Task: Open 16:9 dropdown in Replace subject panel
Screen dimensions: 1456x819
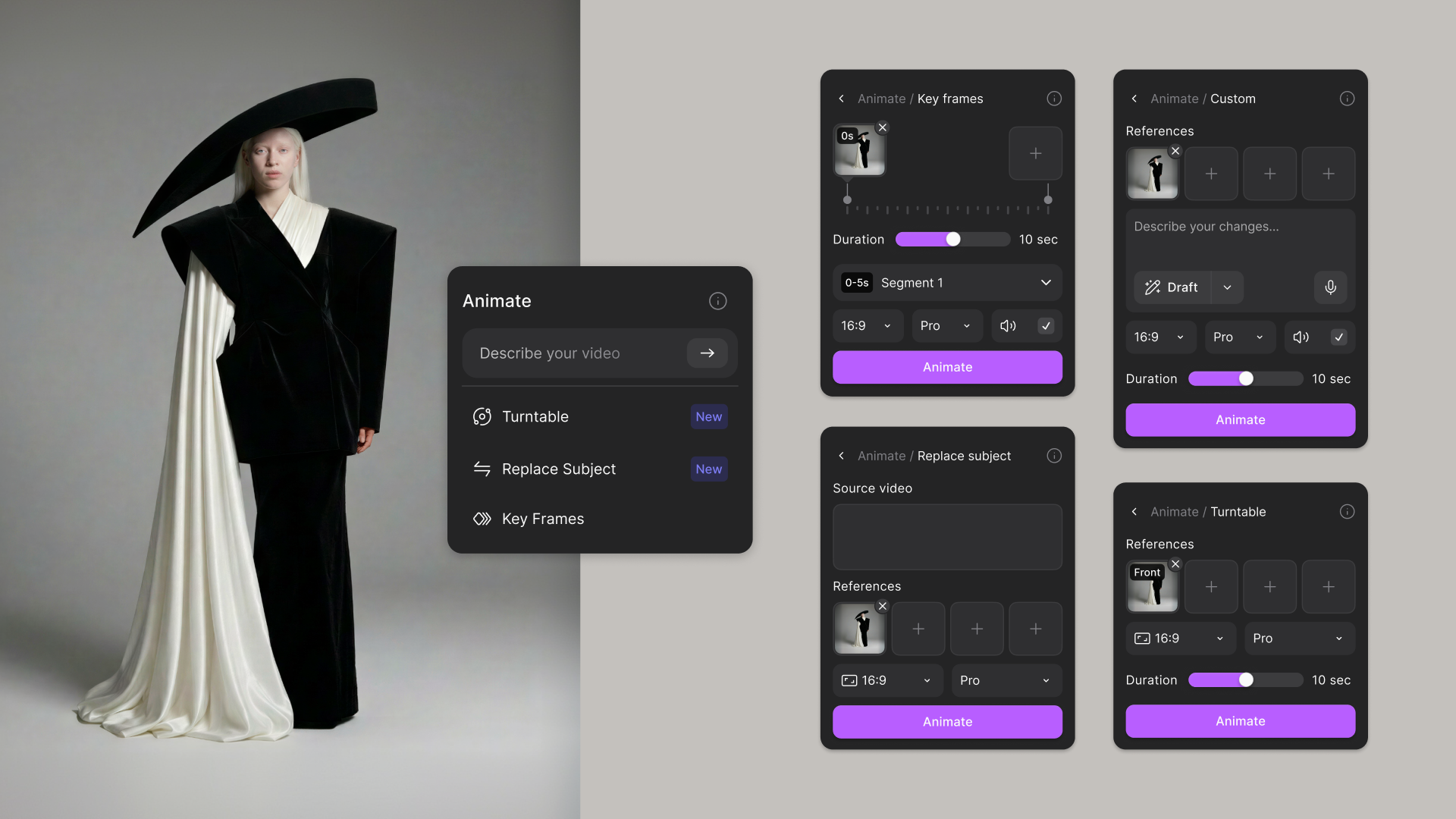Action: [x=887, y=680]
